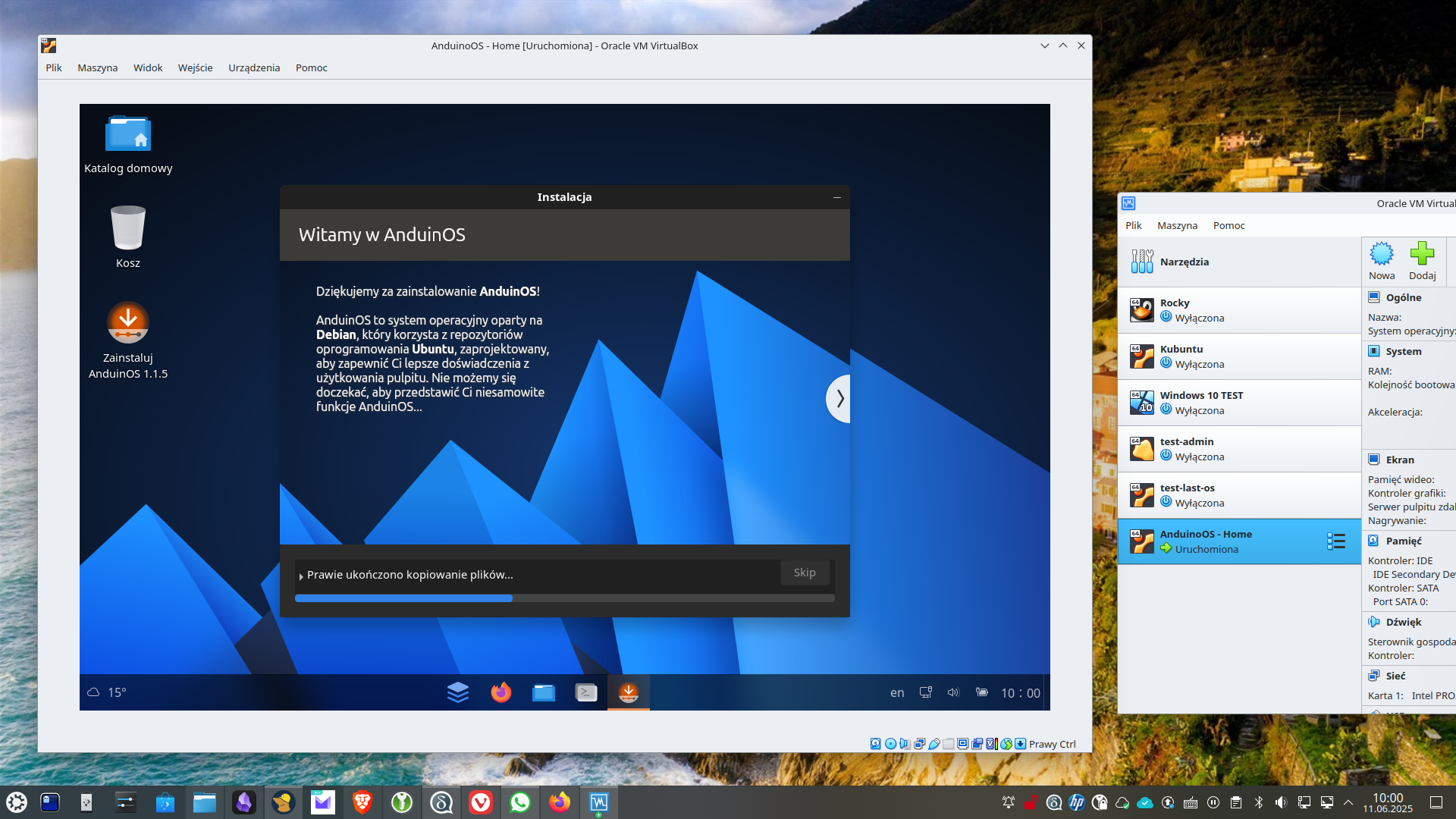Open the AnduinOS - Home machine tools menu icon
Viewport: 1456px width, 819px height.
[x=1336, y=541]
